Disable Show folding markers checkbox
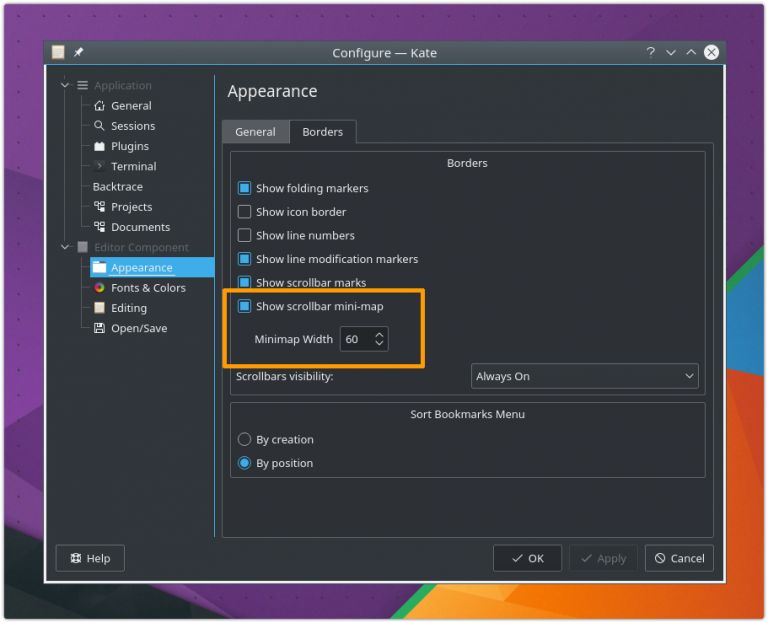This screenshot has width=768, height=623. pyautogui.click(x=244, y=188)
